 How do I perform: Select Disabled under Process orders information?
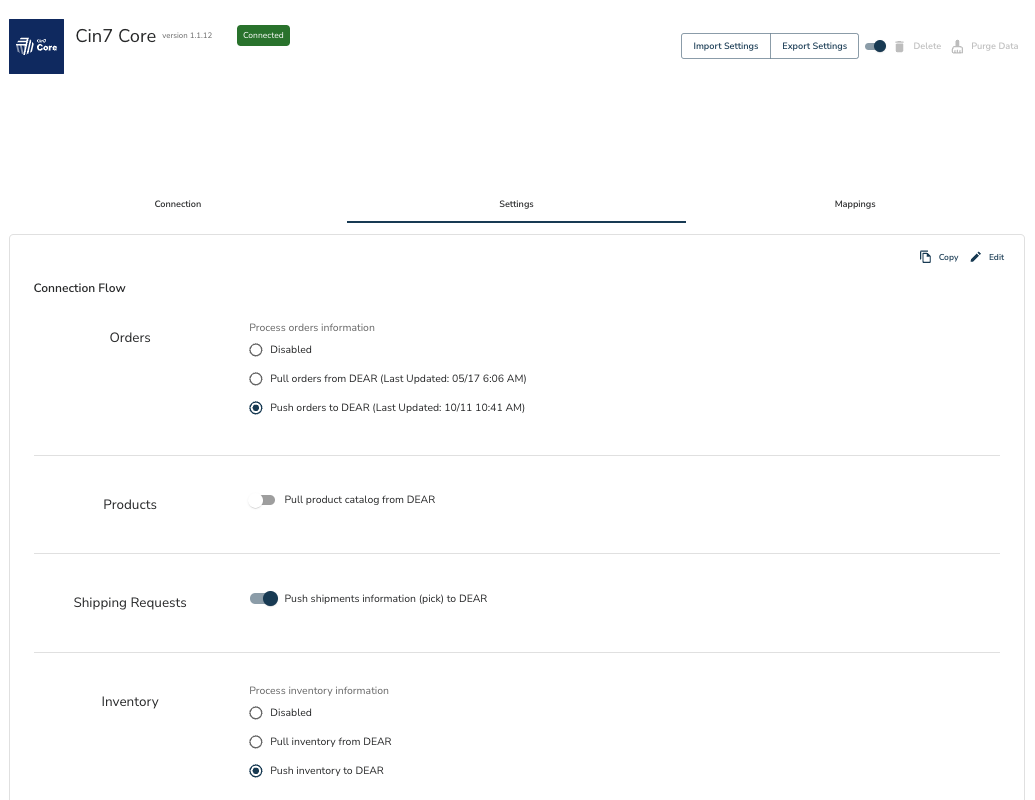255,350
